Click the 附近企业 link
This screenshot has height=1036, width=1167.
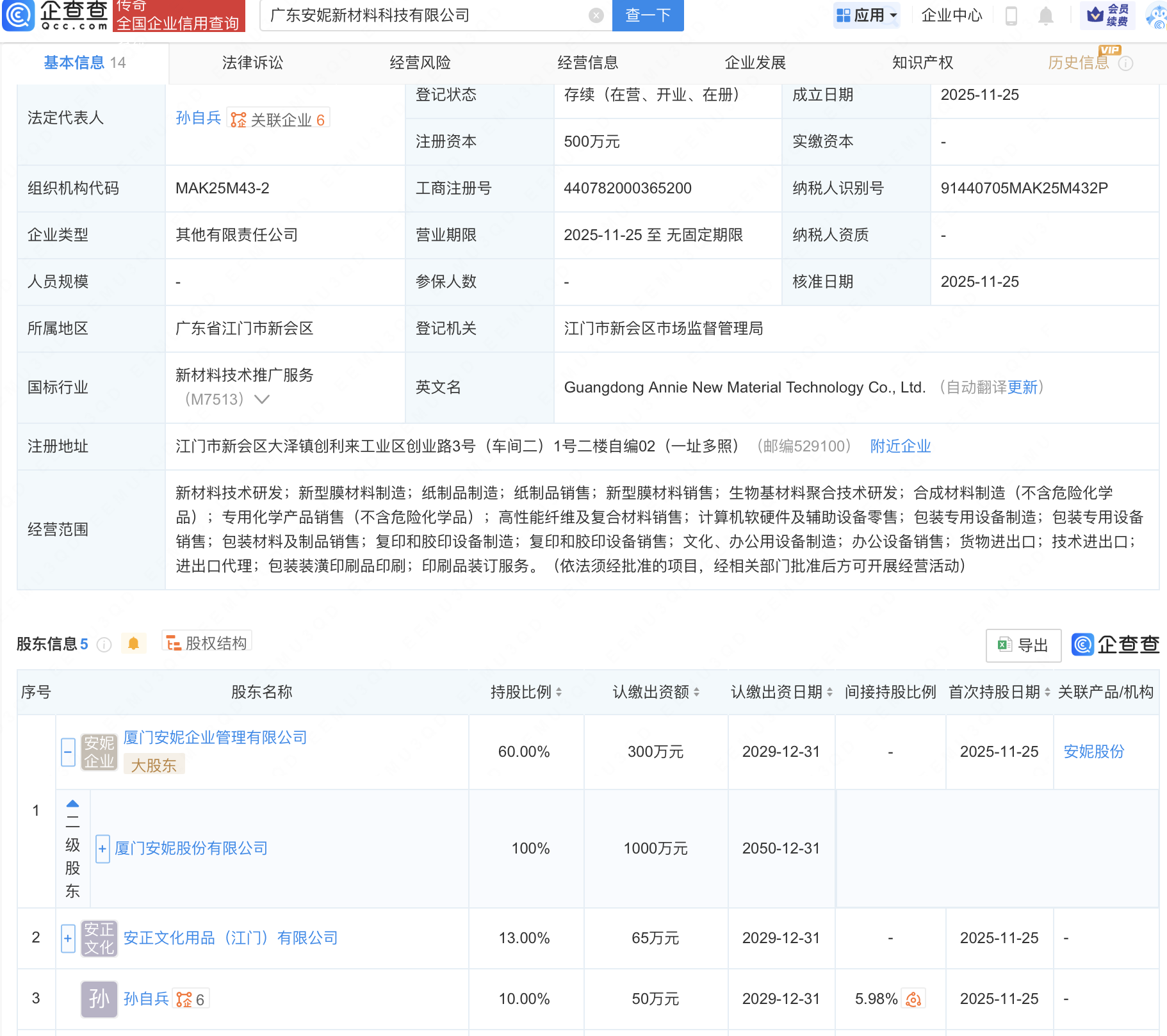point(900,446)
